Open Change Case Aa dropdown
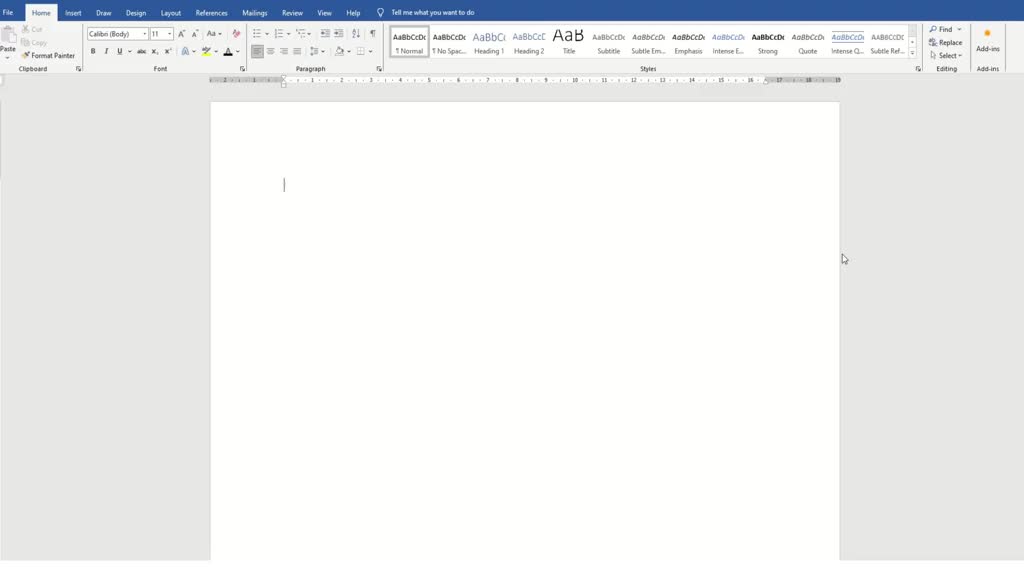 coord(214,33)
